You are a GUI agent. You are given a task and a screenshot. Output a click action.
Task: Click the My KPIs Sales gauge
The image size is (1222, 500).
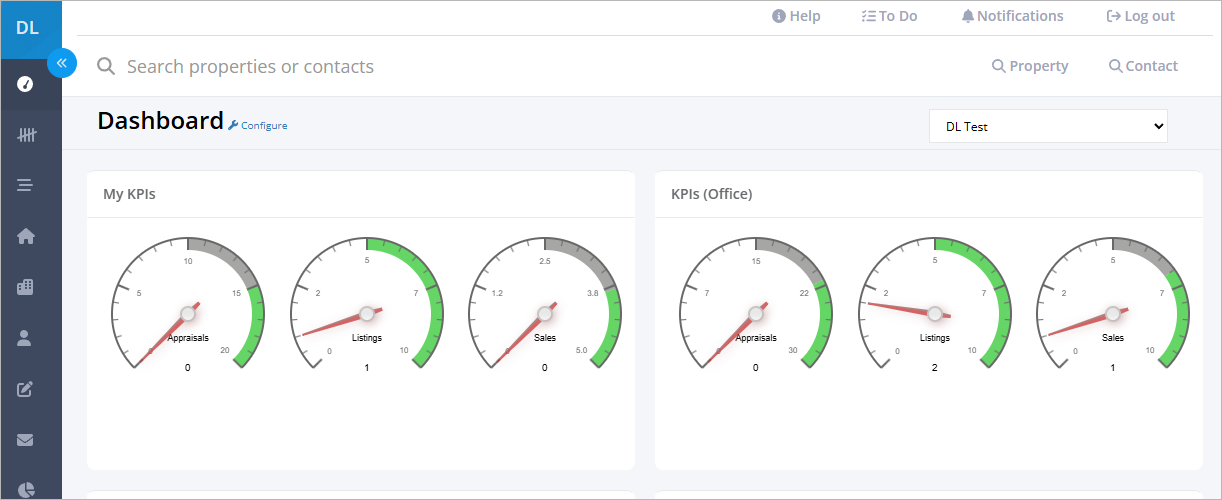[544, 305]
